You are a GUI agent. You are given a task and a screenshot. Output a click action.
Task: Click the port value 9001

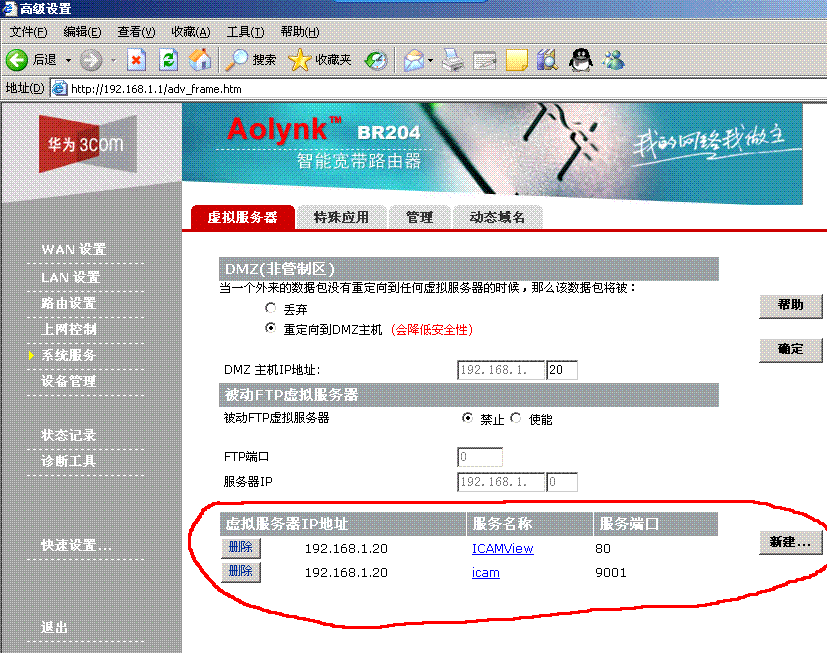coord(611,573)
